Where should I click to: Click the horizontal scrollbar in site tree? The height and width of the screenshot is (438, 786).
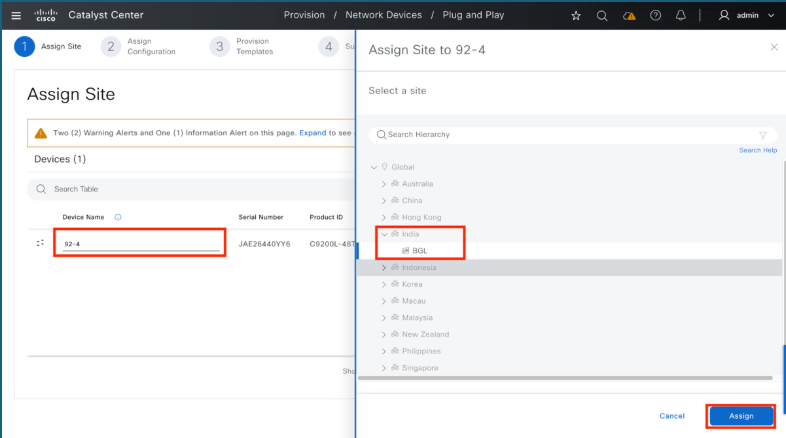(565, 378)
